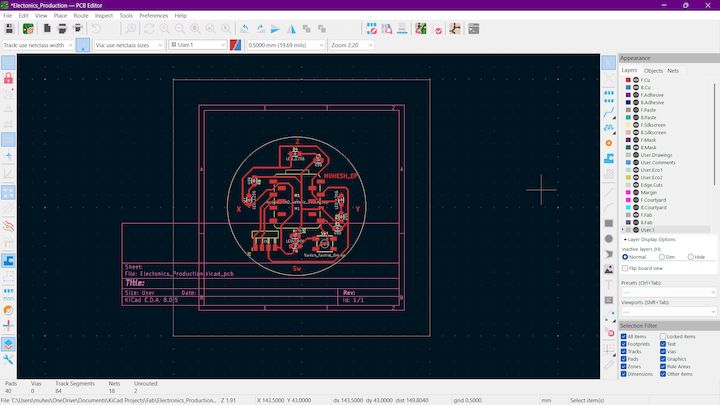Collapse Layer Display Options section

tap(649, 240)
